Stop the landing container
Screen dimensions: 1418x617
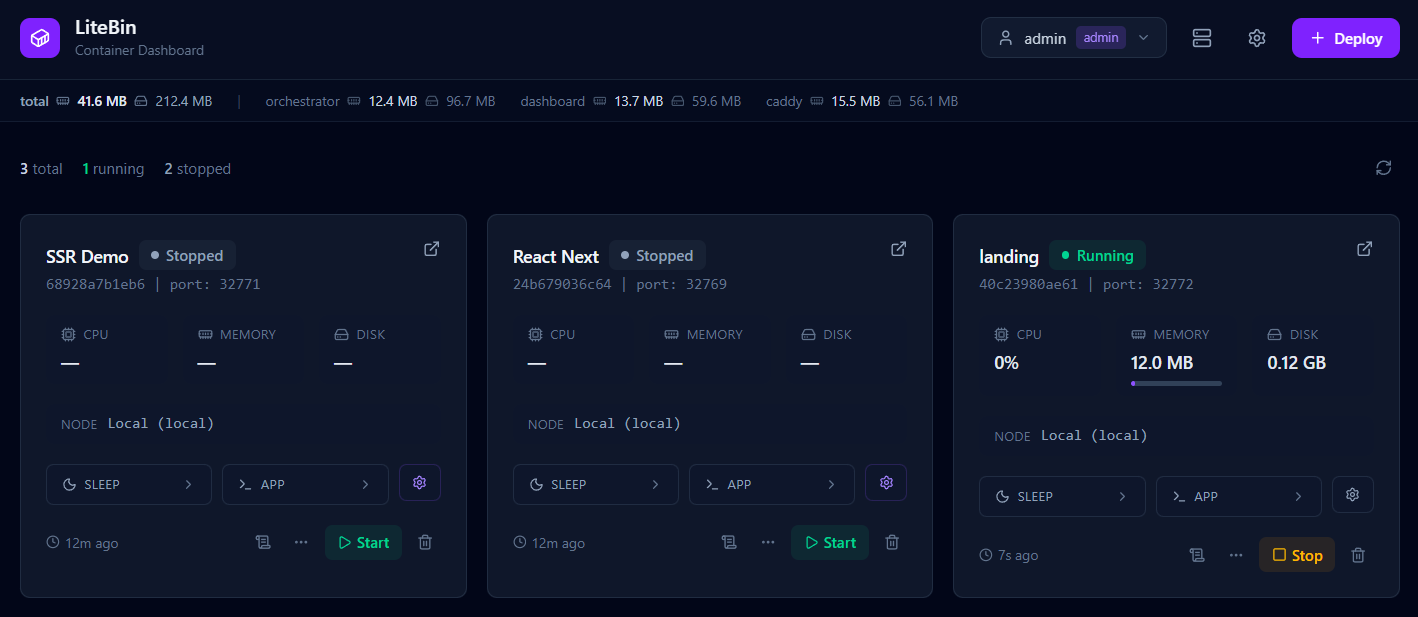click(1296, 554)
